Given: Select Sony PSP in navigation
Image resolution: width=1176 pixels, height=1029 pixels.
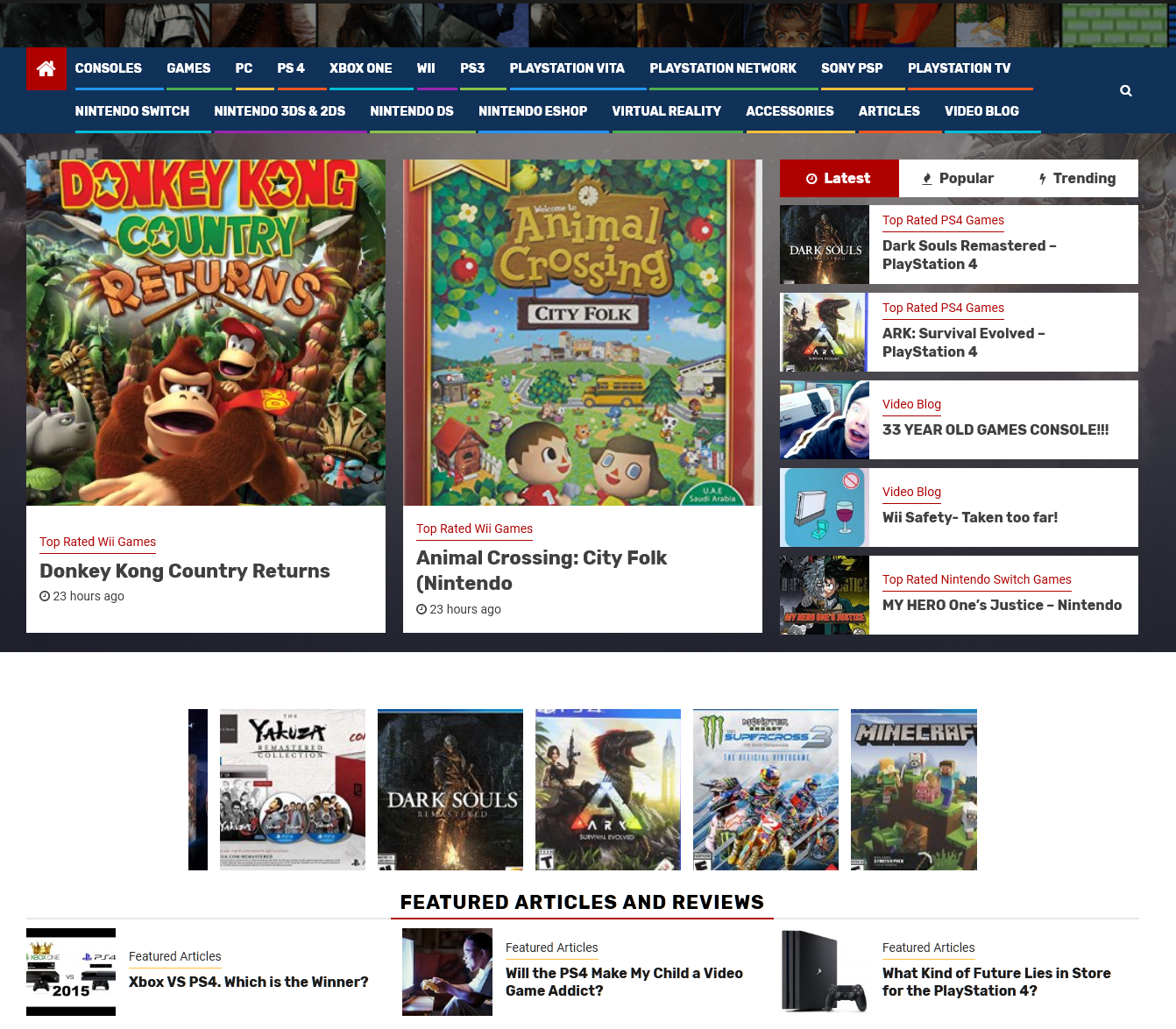Looking at the screenshot, I should pyautogui.click(x=852, y=68).
